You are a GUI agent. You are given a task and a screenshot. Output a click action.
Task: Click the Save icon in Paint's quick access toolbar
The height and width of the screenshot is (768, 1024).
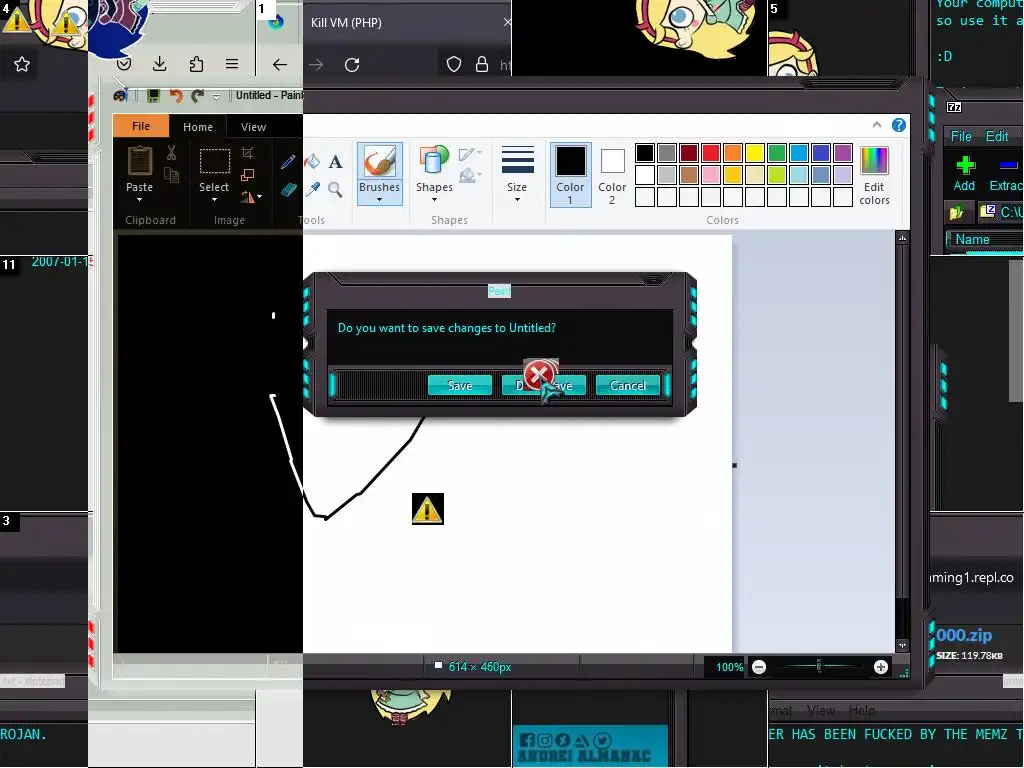(x=153, y=96)
